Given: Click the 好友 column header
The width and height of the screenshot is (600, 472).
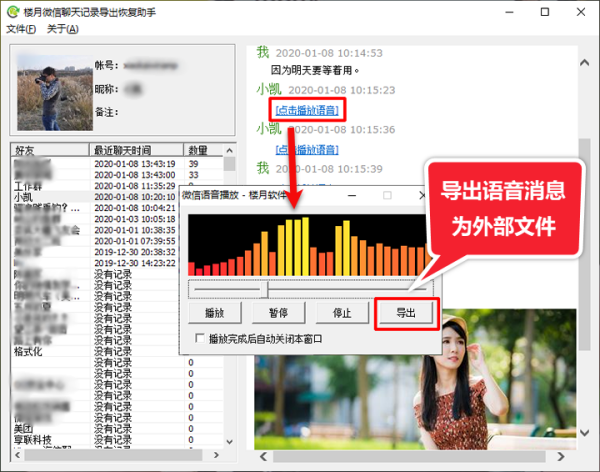Looking at the screenshot, I should coord(50,149).
